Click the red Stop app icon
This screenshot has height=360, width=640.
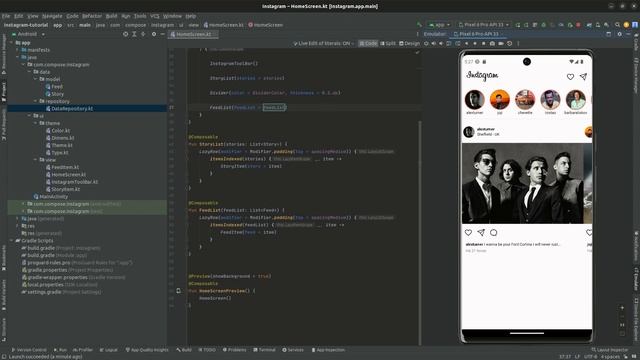(578, 25)
